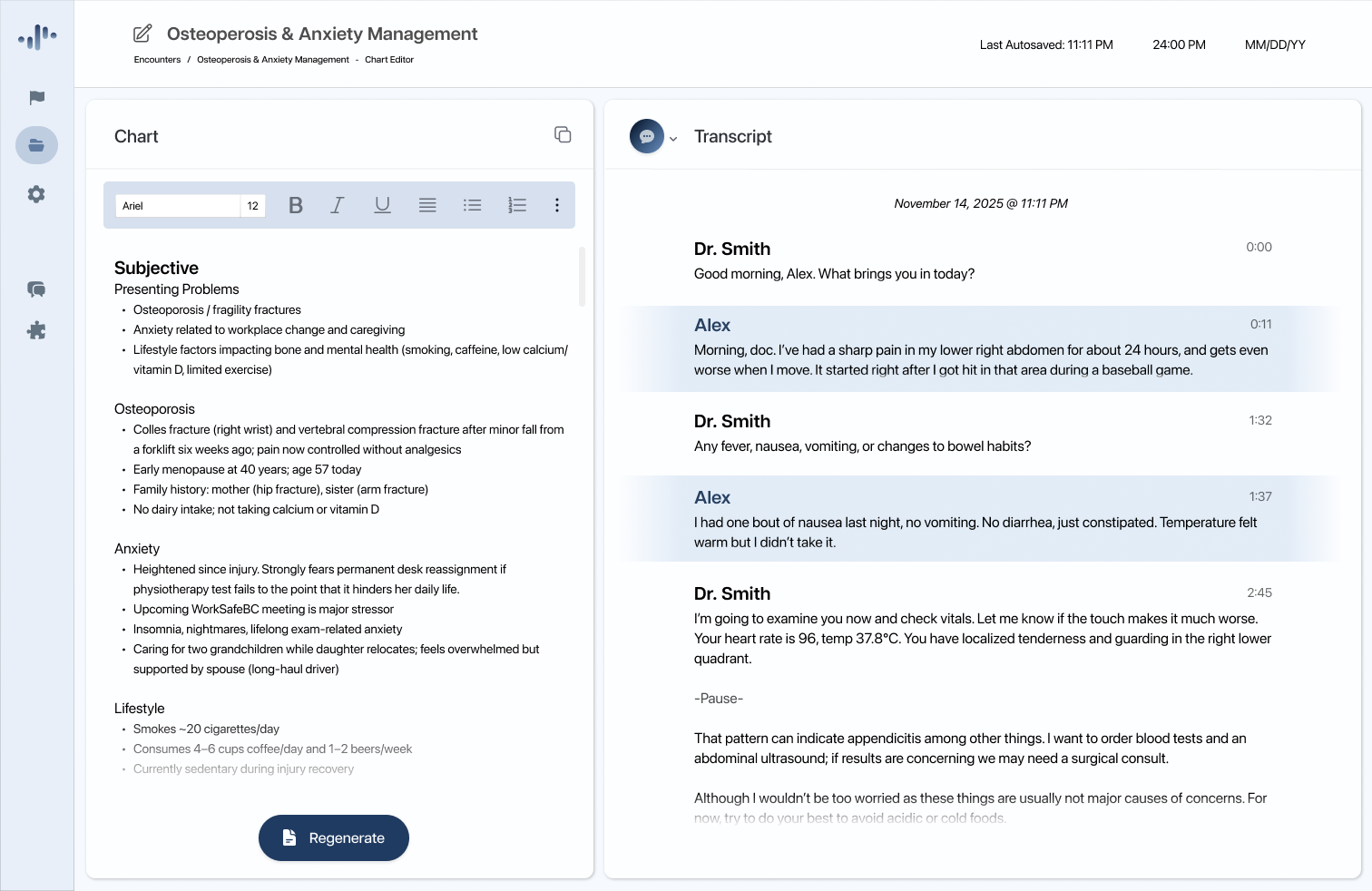Click 'Smokes ~20 cigarettes/day' bullet
1372x891 pixels.
[206, 729]
